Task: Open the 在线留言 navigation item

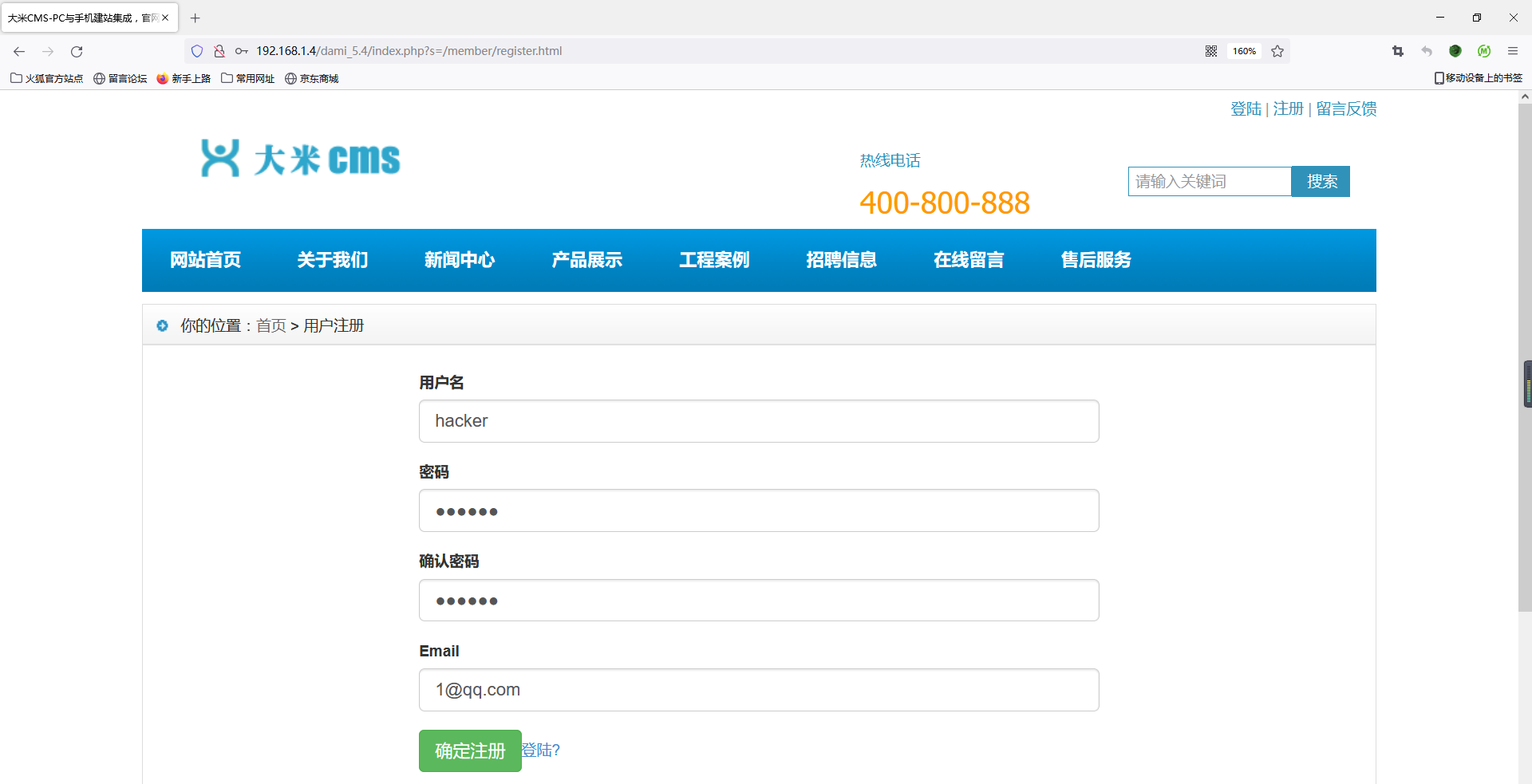Action: 969,259
